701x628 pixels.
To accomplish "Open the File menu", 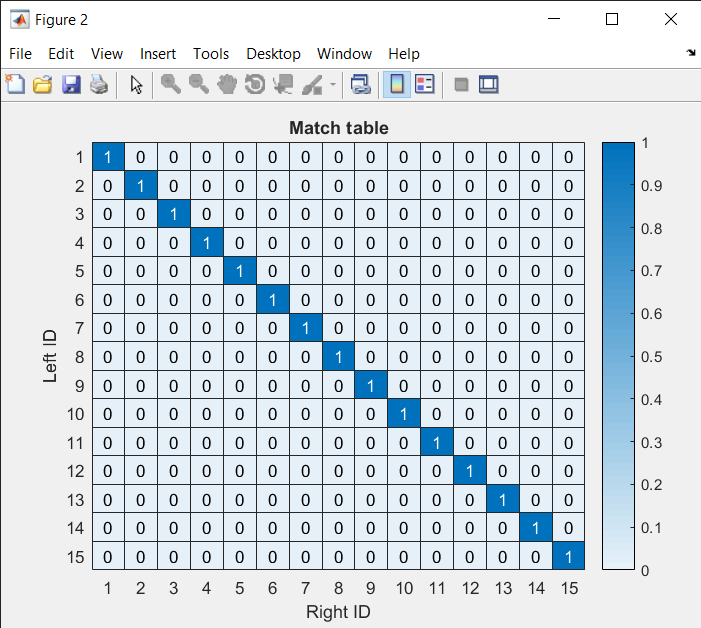I will [x=21, y=54].
